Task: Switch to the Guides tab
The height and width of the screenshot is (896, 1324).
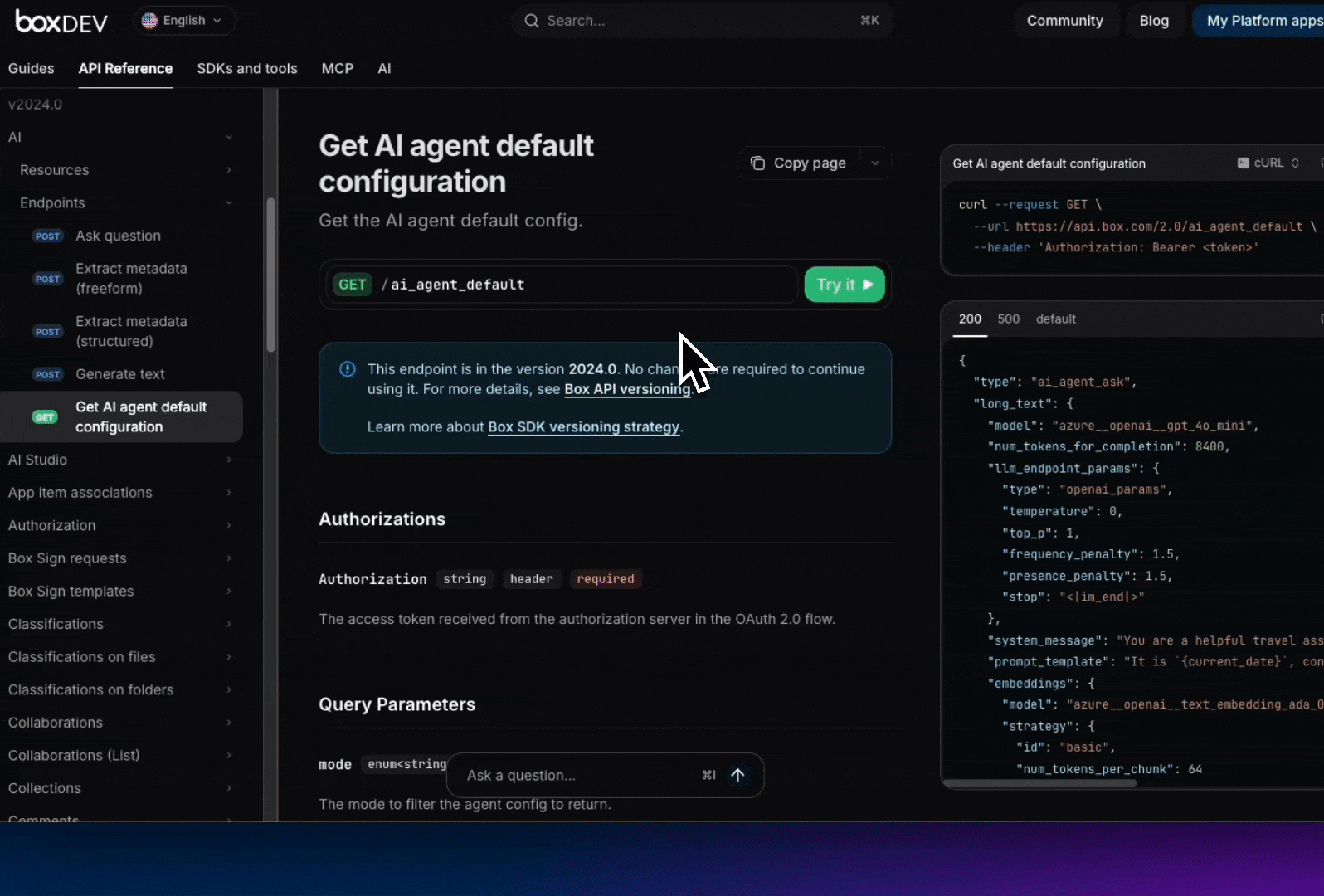Action: tap(32, 68)
